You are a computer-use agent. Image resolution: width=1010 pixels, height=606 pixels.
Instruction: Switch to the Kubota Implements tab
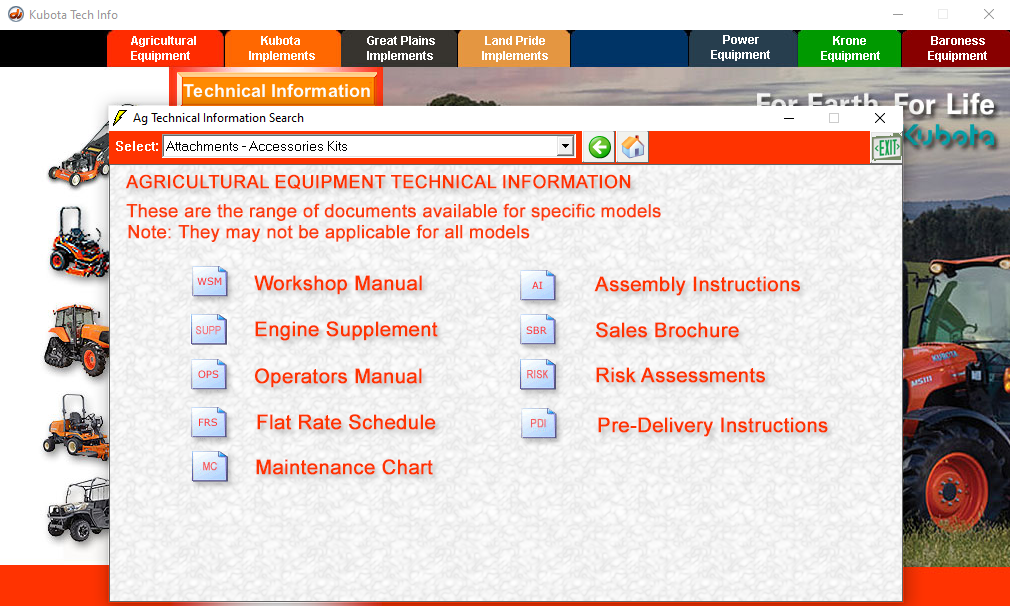(282, 48)
